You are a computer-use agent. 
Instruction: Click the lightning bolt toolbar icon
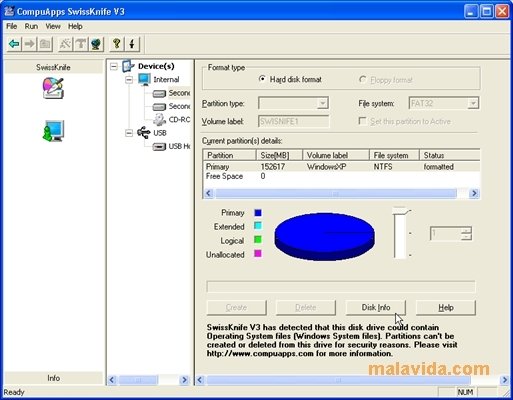(x=132, y=44)
